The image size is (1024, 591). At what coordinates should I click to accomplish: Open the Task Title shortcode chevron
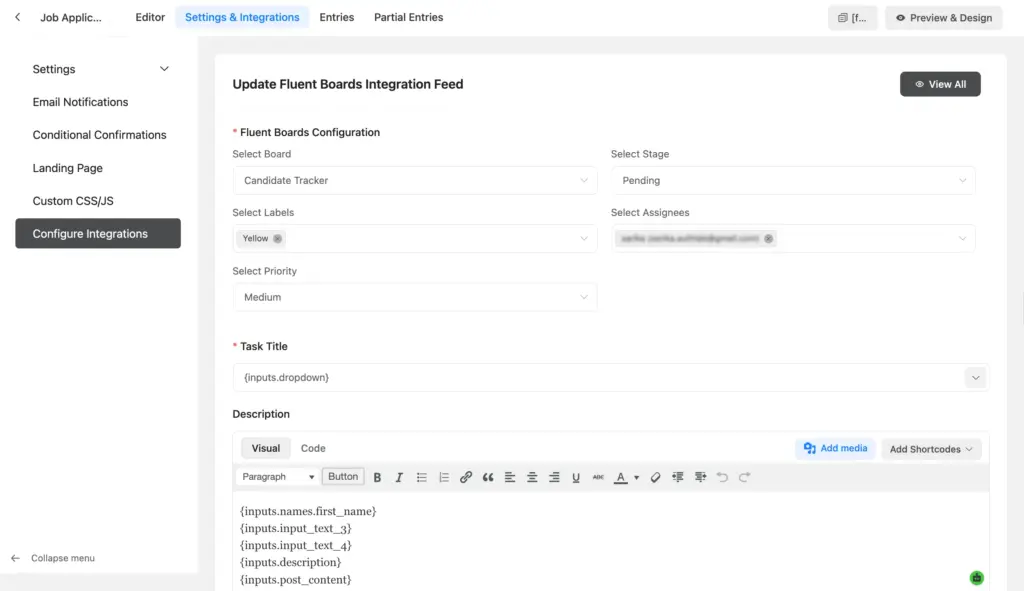point(976,377)
